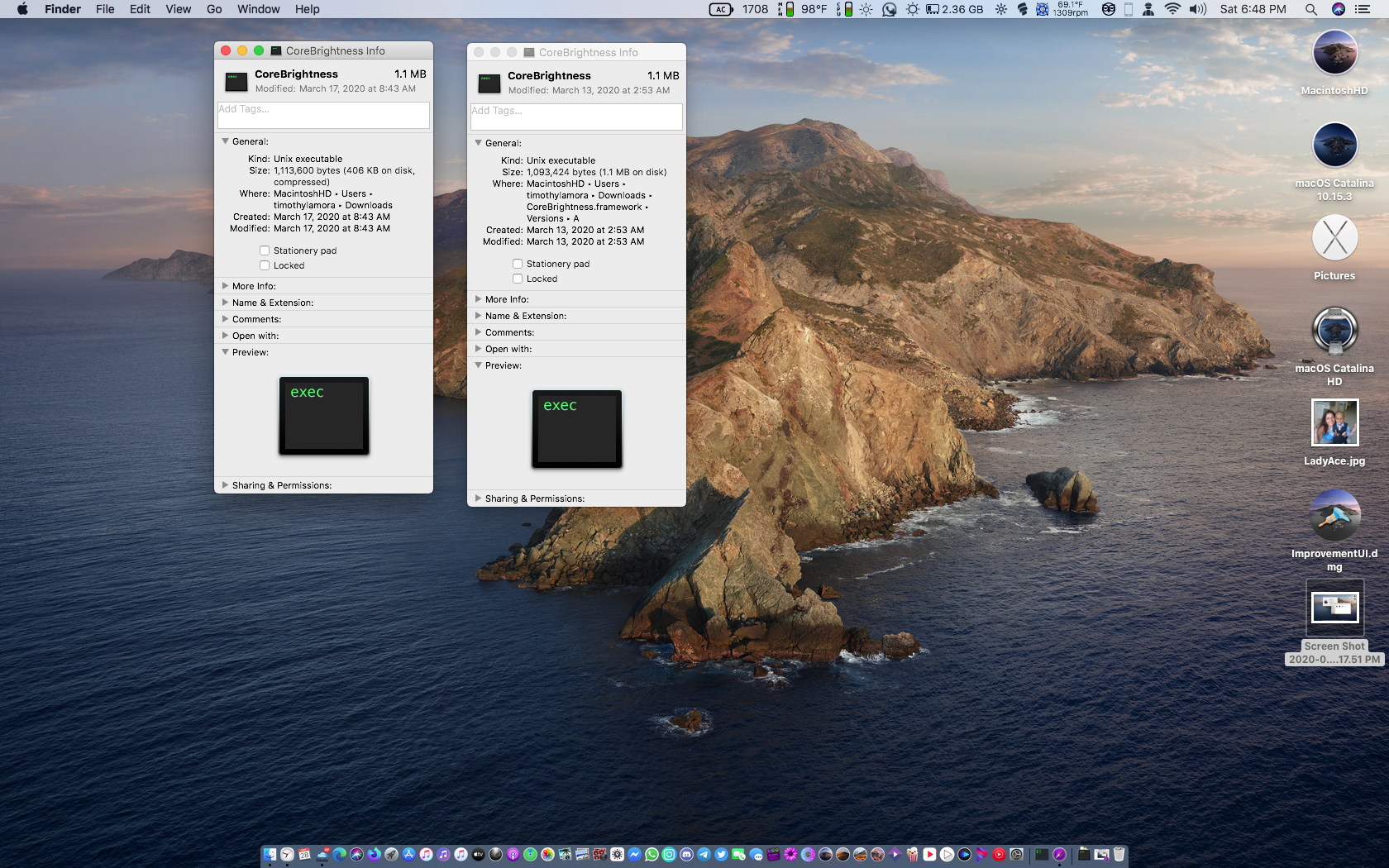
Task: Open Spotlight search magnifier icon
Action: point(1310,9)
